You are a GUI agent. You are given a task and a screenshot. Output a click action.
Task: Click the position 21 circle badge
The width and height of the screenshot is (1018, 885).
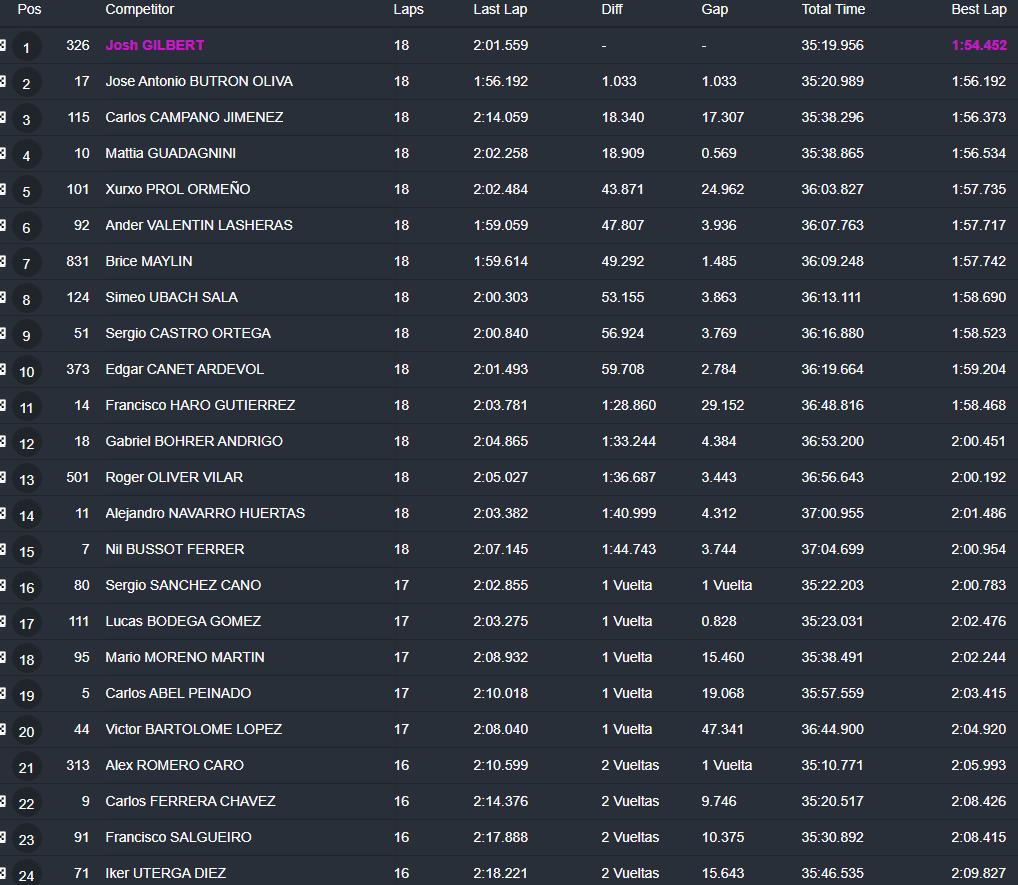(27, 767)
